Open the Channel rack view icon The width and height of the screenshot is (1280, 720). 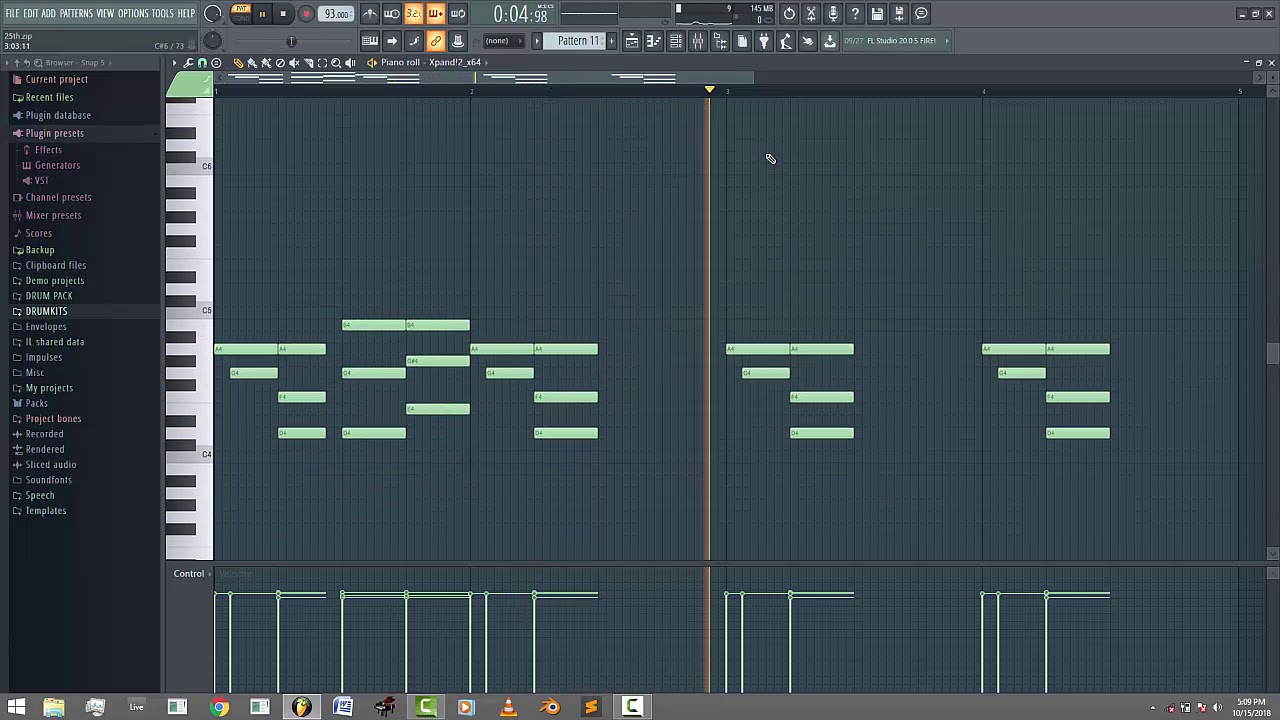click(x=676, y=41)
